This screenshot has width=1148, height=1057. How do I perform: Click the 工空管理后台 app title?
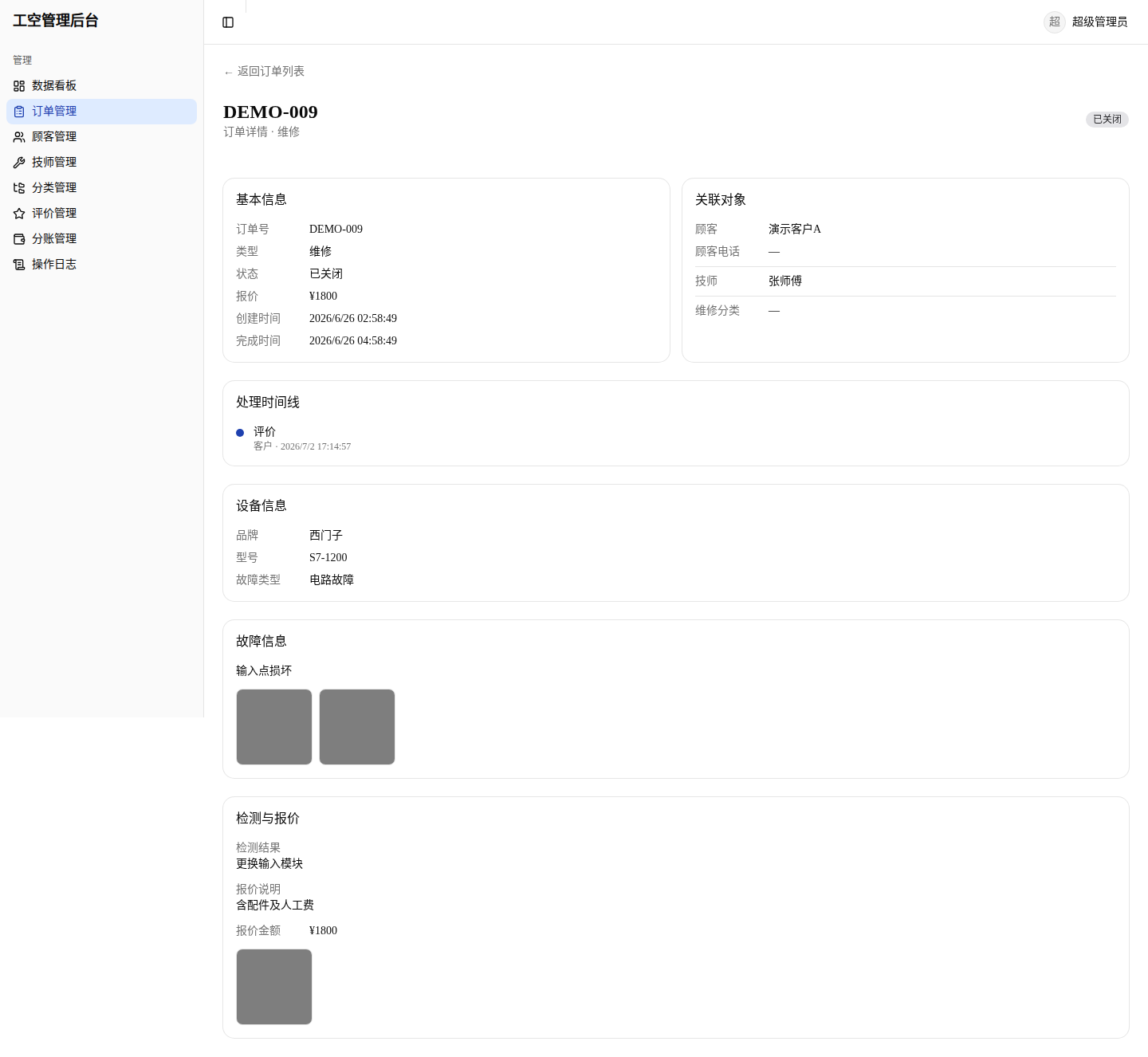point(56,21)
